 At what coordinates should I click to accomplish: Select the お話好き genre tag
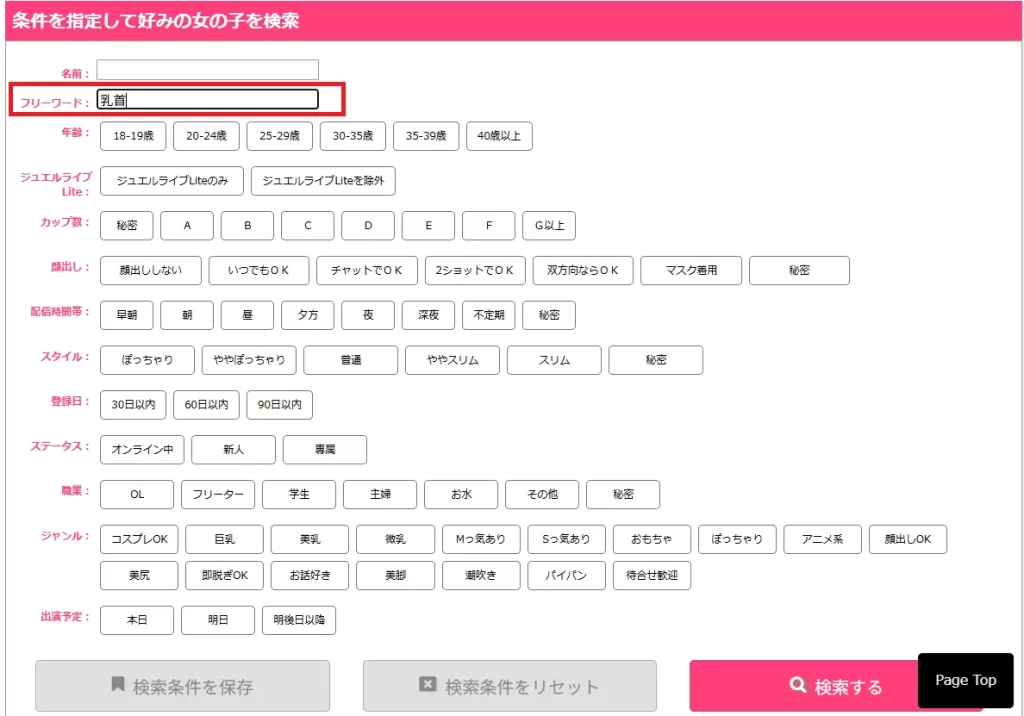[310, 576]
